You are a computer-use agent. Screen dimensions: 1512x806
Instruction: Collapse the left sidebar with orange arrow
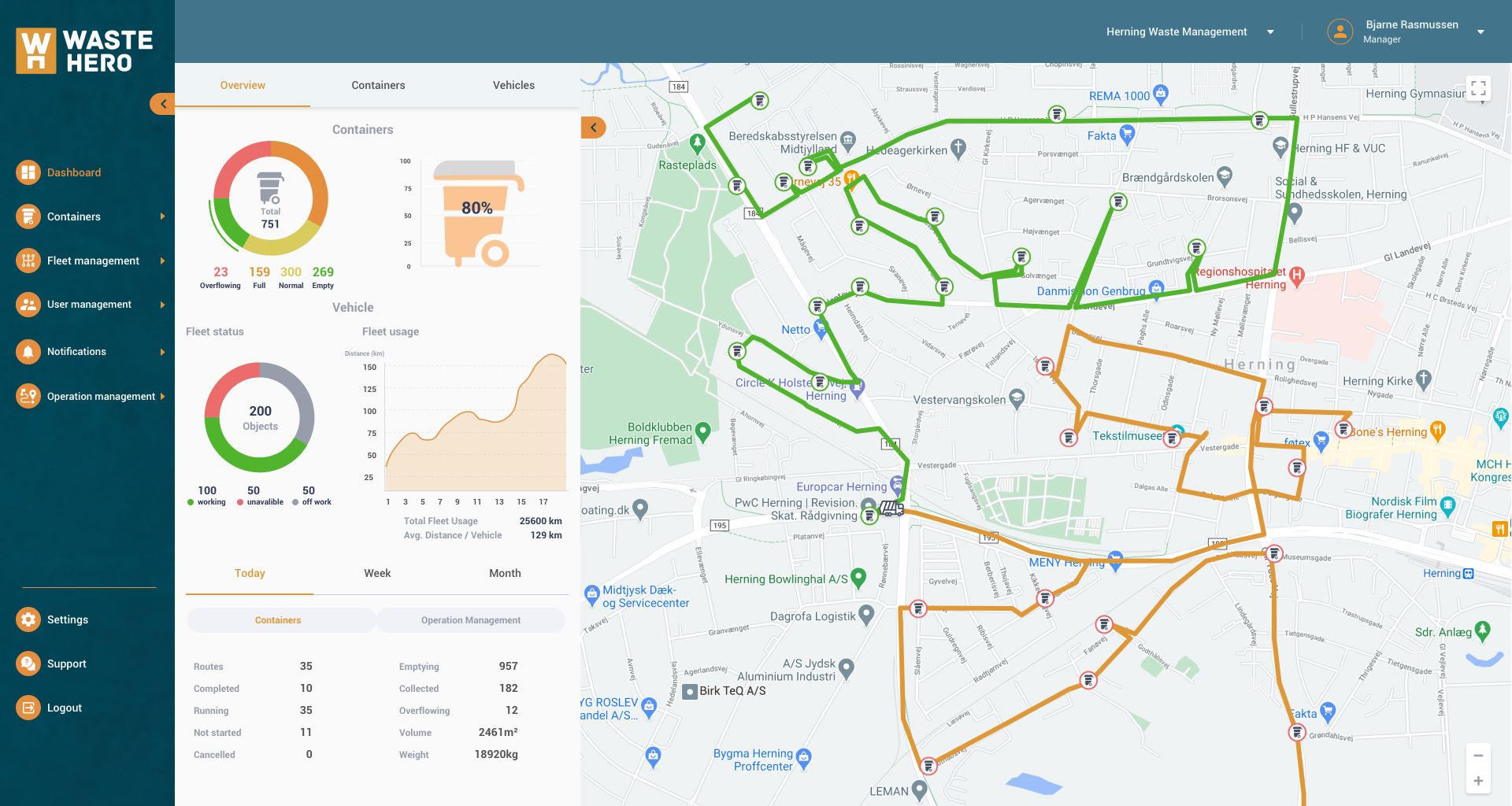point(162,104)
